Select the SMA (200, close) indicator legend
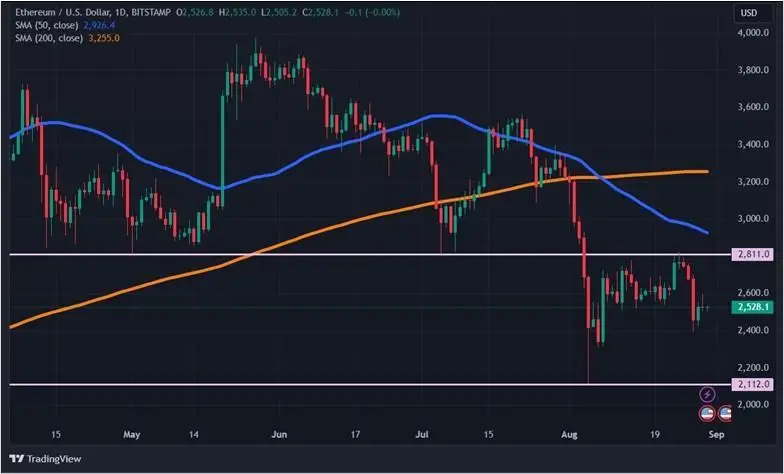784x474 pixels. coord(47,38)
